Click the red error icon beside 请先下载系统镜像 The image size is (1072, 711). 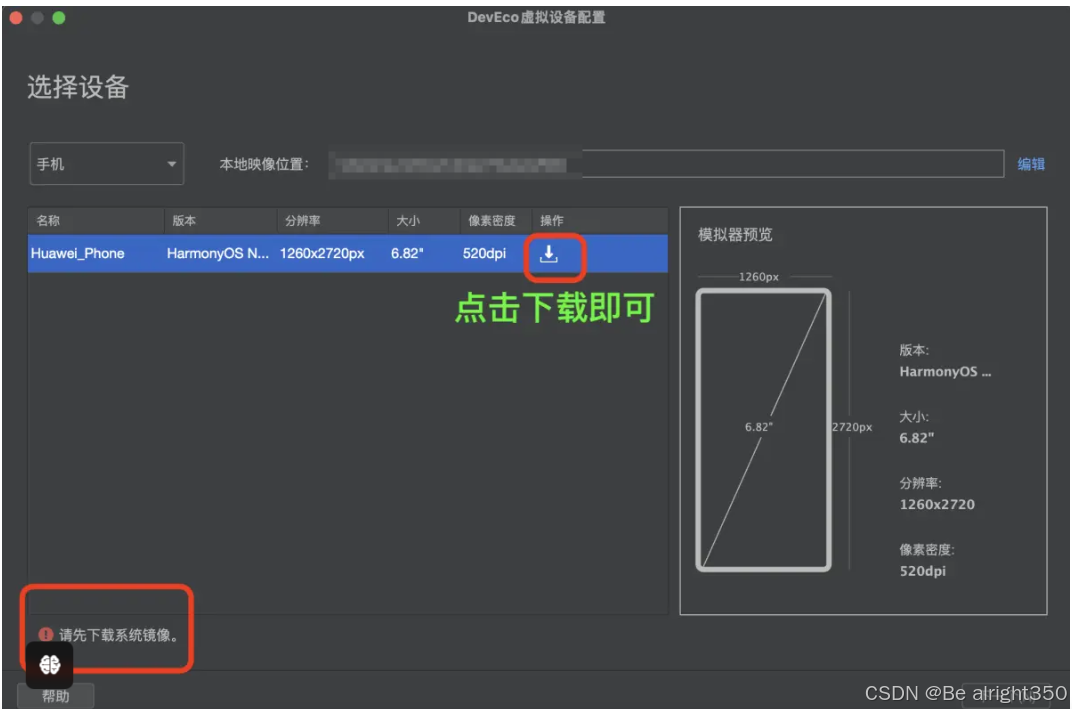tap(46, 634)
